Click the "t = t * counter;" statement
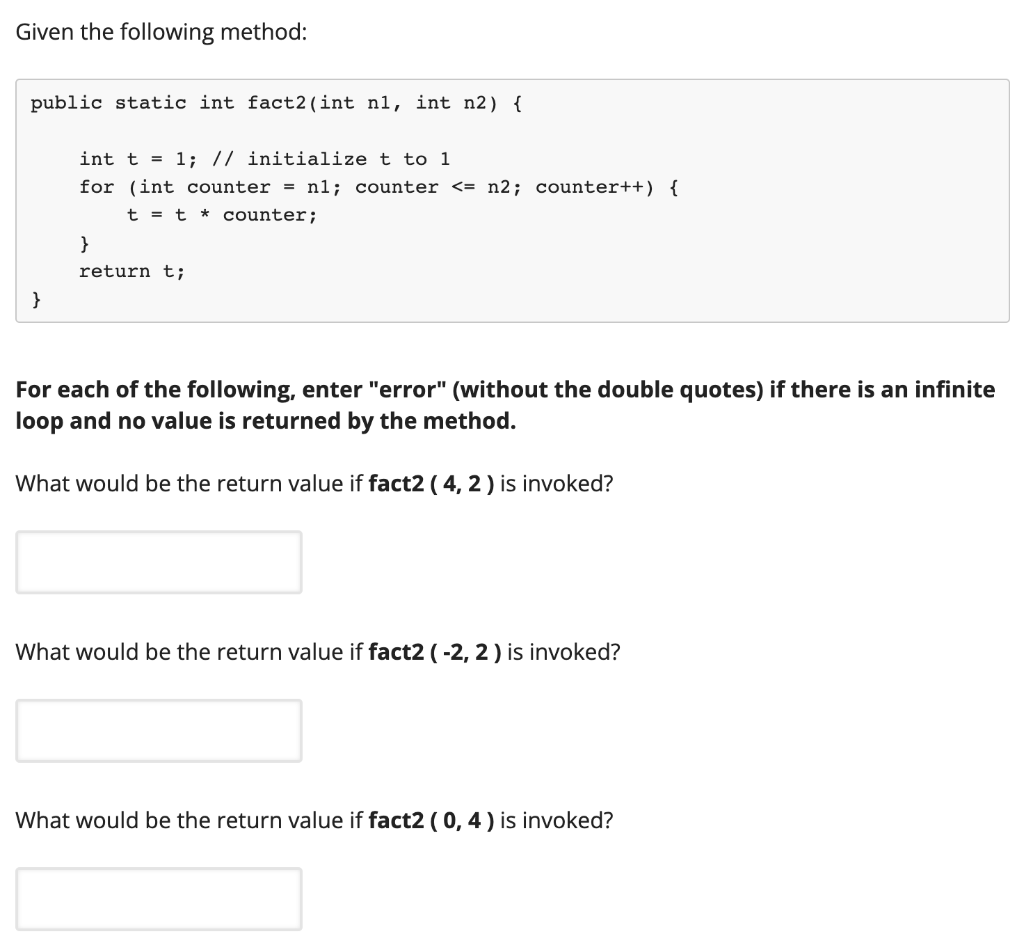This screenshot has width=1024, height=934. (222, 216)
